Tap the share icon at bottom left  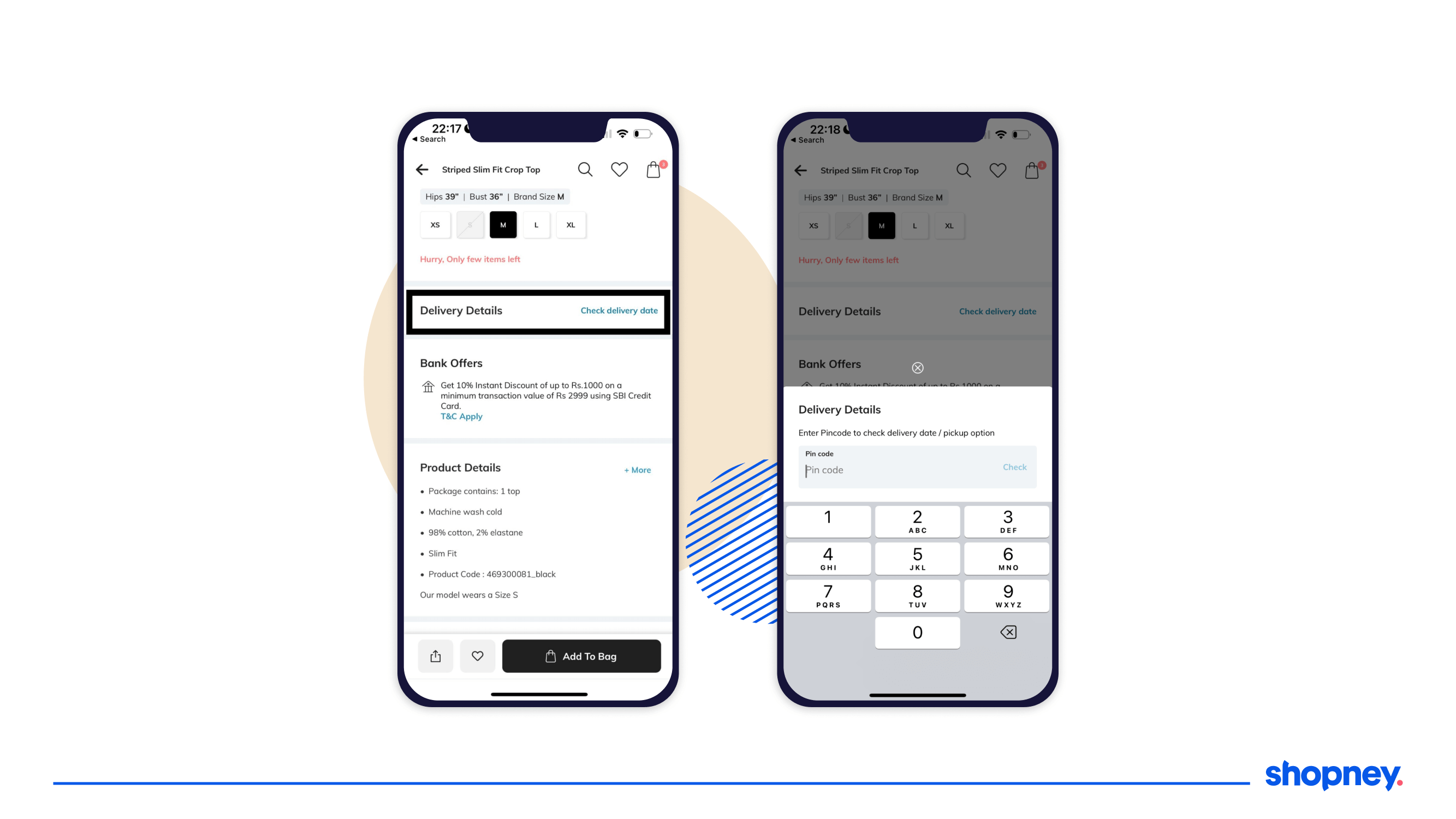point(436,656)
